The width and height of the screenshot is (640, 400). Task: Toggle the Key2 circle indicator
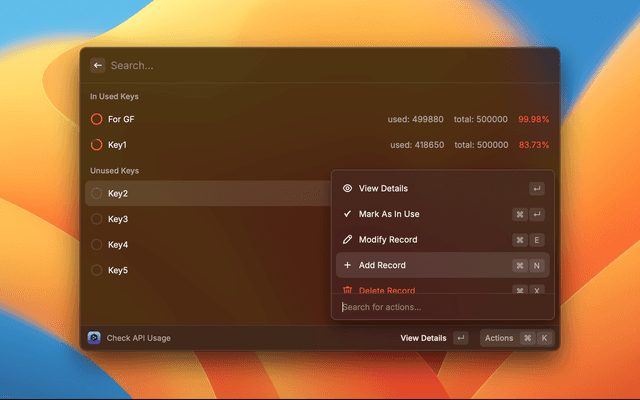tap(97, 193)
